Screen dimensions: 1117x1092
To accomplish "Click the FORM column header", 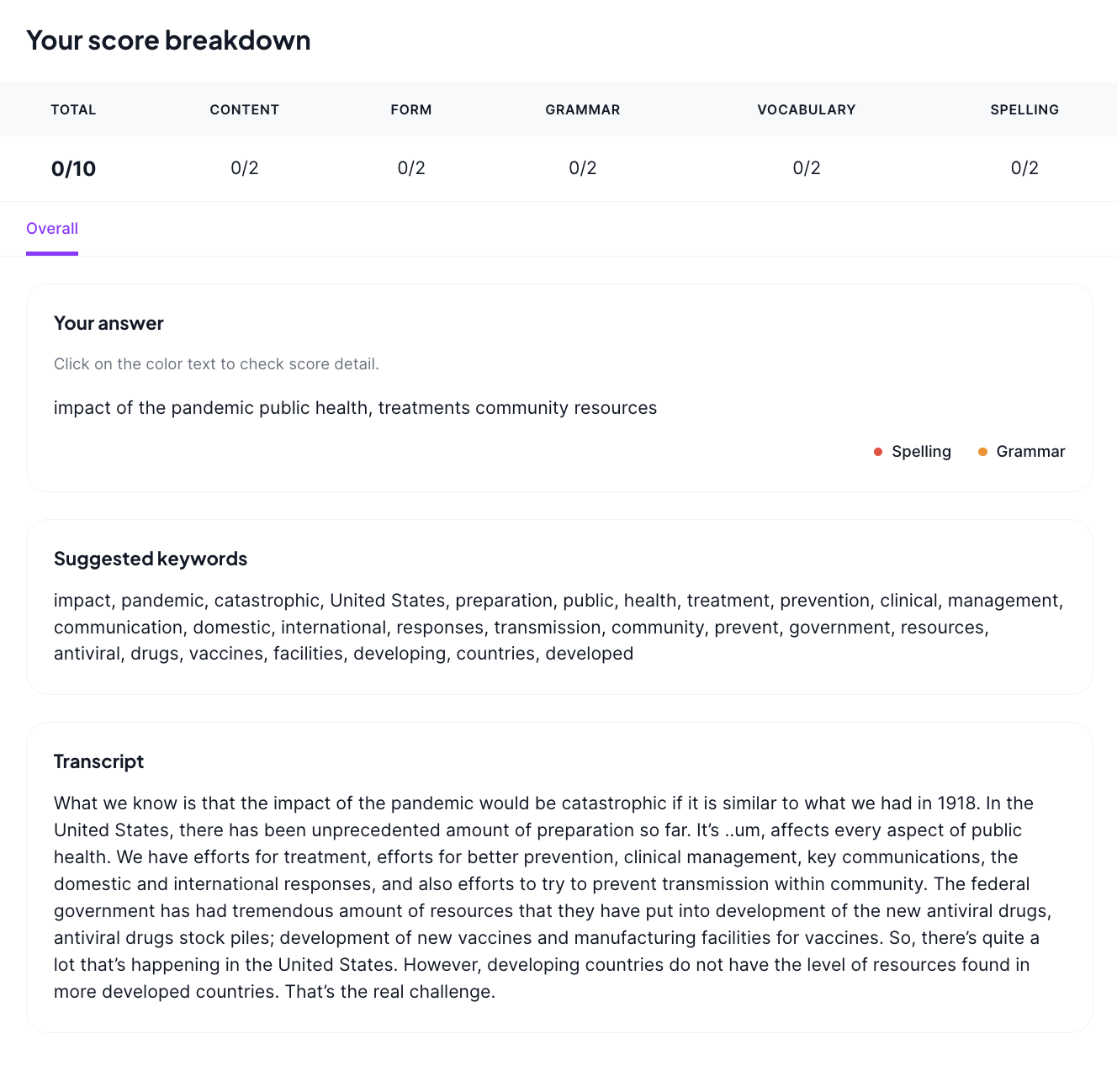I will point(411,109).
